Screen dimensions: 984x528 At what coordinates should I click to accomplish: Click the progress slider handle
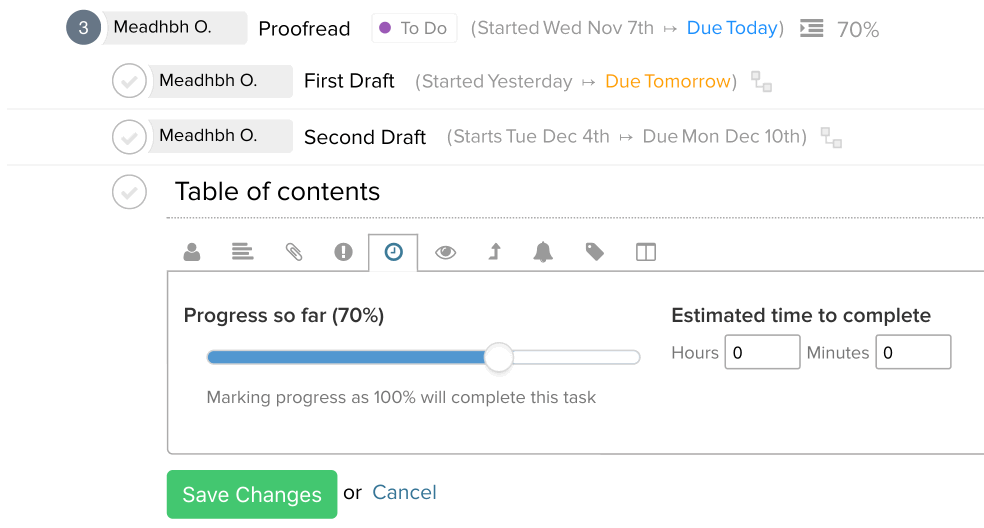click(499, 357)
